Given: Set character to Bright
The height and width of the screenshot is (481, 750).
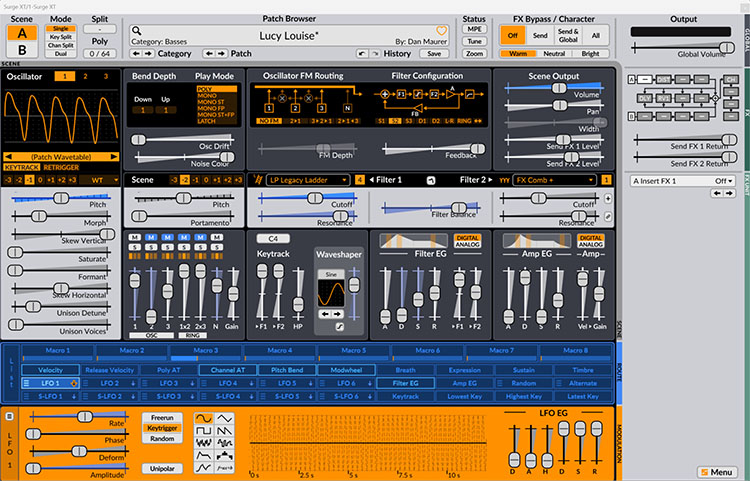Looking at the screenshot, I should [590, 54].
